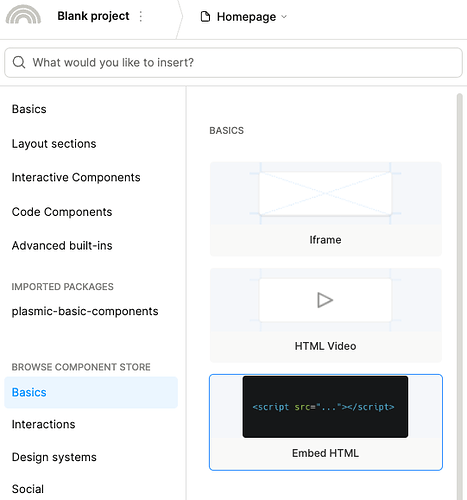The height and width of the screenshot is (500, 467).
Task: Open plasmic-basic-components imported package
Action: pos(85,311)
